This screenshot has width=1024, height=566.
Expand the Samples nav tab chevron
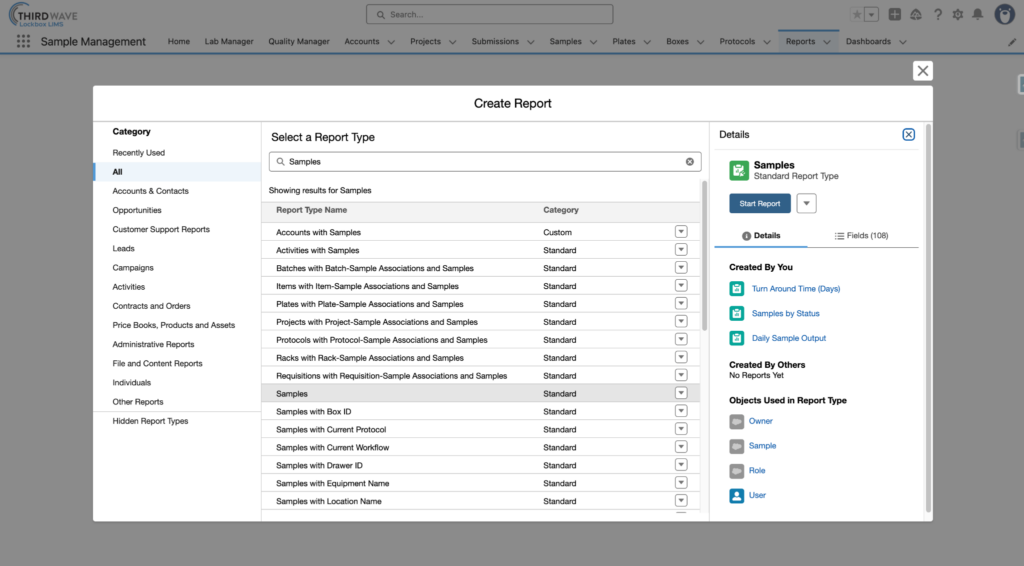pos(594,42)
